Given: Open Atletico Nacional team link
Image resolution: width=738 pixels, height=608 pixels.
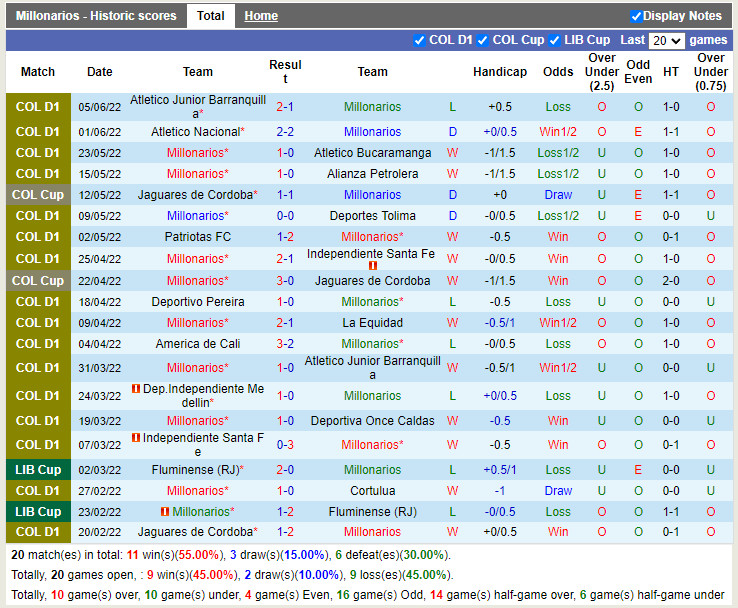Looking at the screenshot, I should [x=195, y=132].
